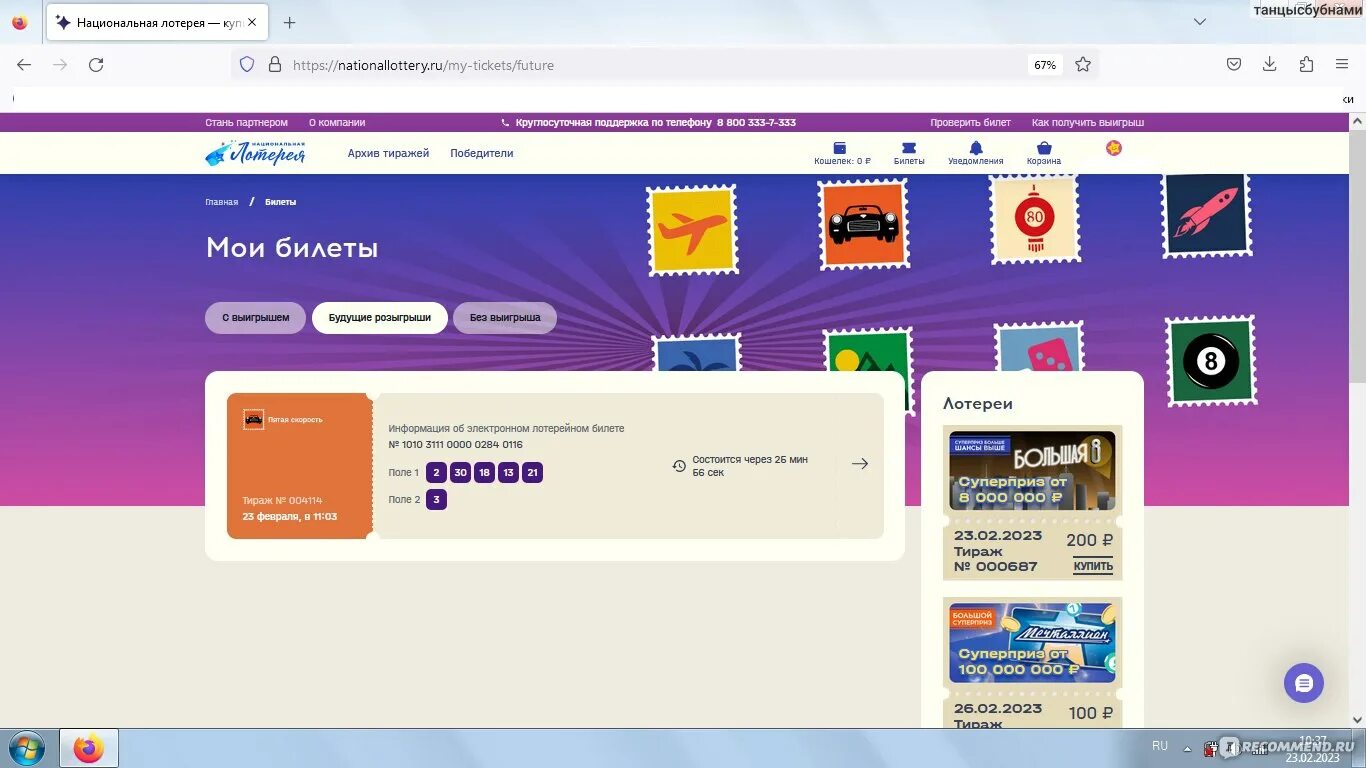Click the shield tracking protection icon
The image size is (1366, 768).
point(247,64)
